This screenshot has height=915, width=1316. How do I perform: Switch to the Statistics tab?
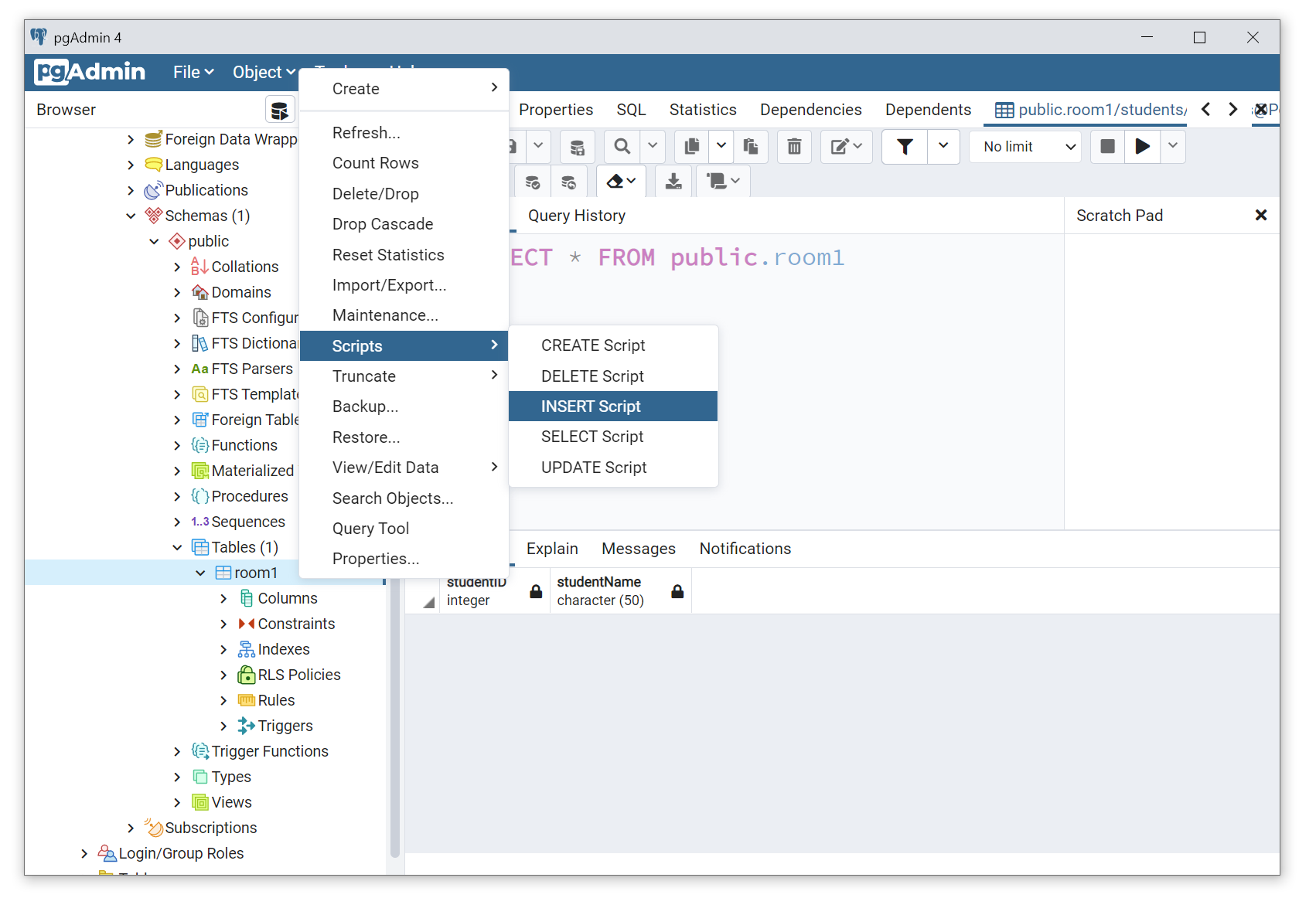(703, 110)
